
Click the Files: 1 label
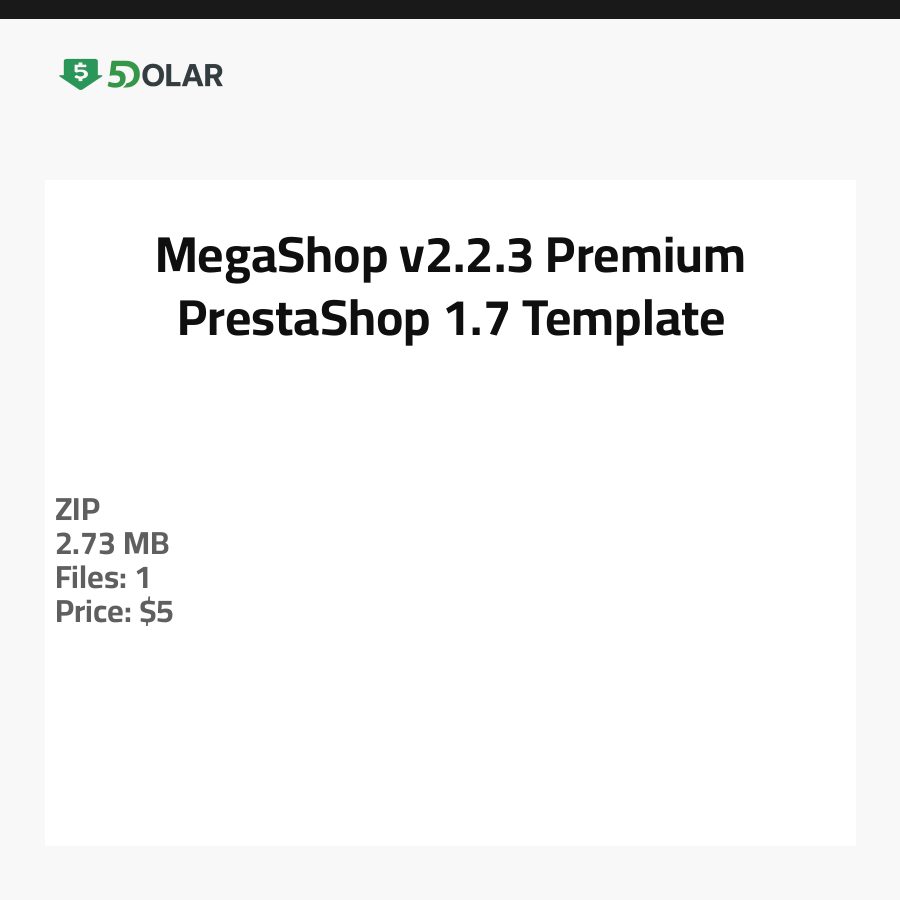(102, 578)
